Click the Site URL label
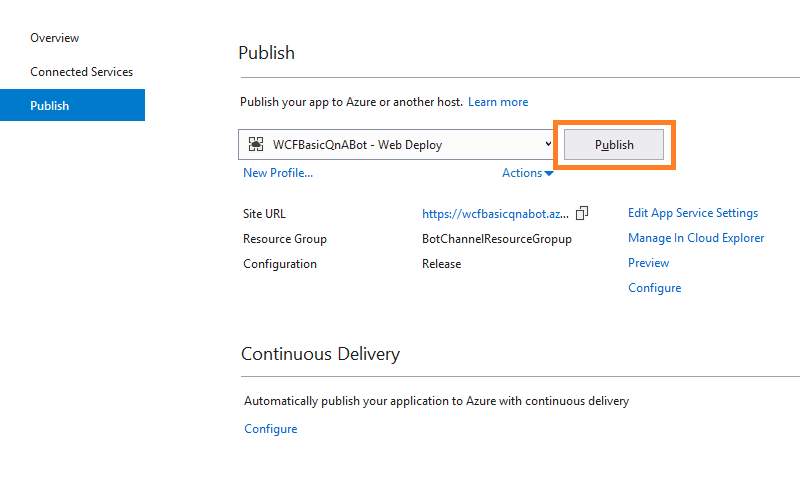 click(264, 214)
